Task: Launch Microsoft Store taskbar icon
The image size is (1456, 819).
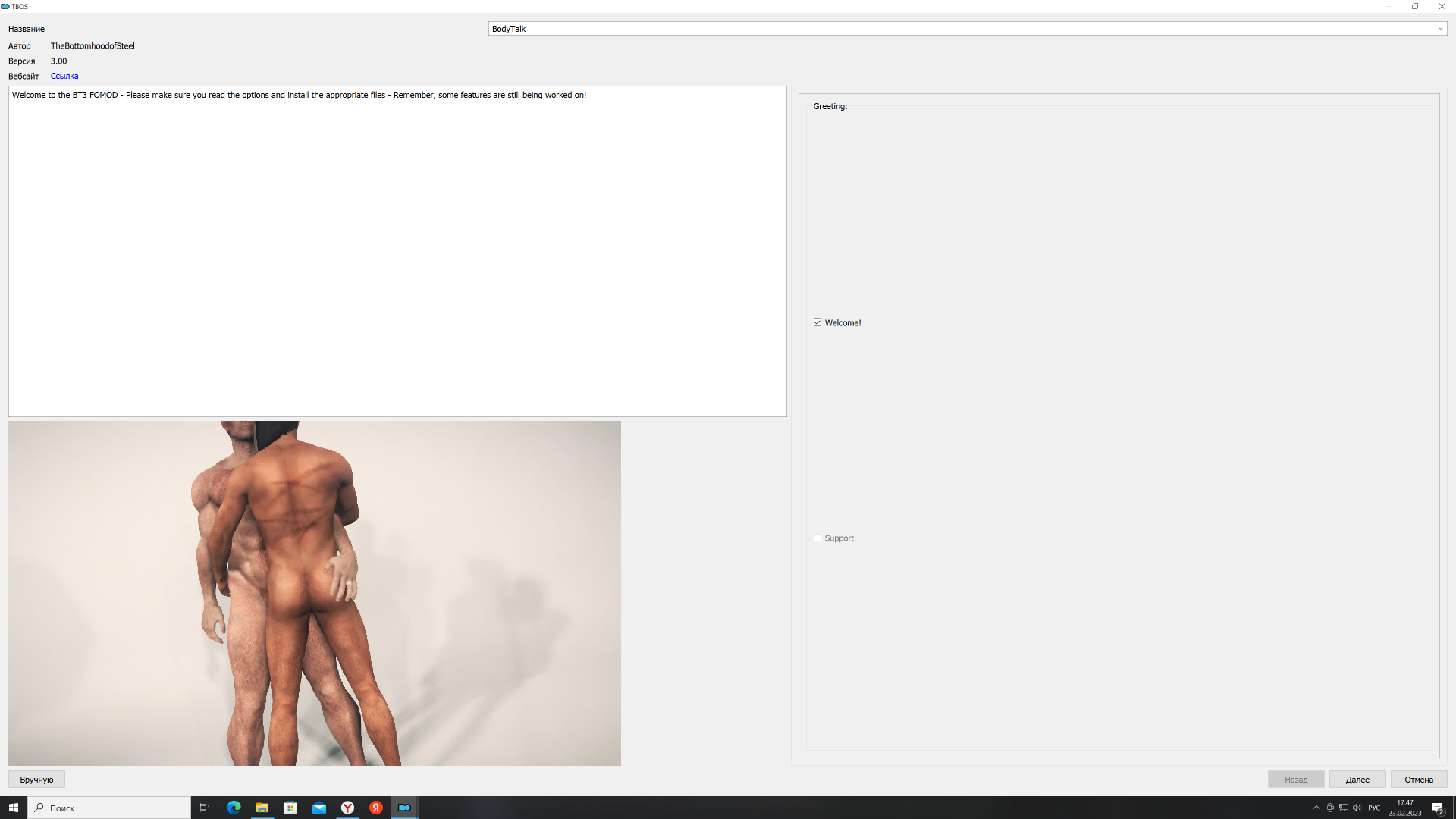Action: [290, 808]
